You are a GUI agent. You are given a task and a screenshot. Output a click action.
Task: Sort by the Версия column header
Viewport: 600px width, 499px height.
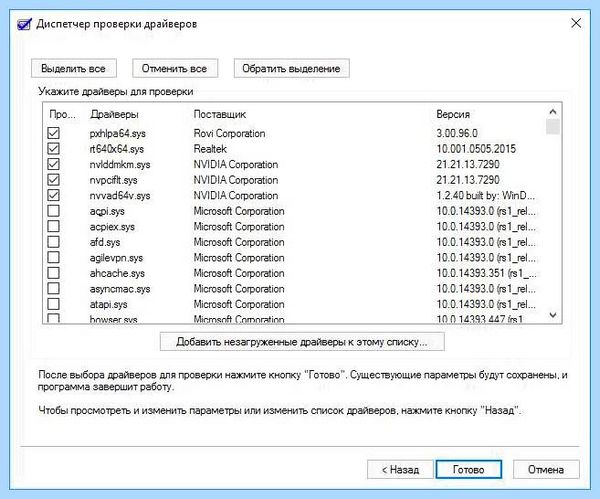[453, 114]
